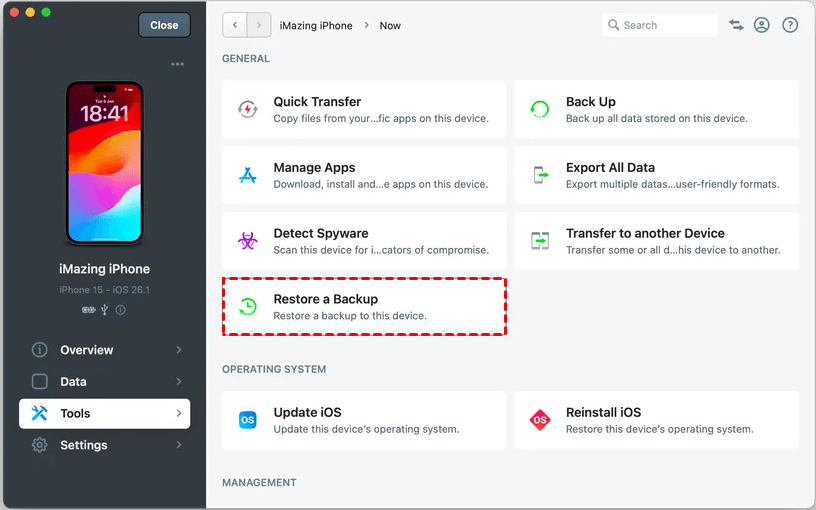
Task: Click the USB connection icon under device
Action: pyautogui.click(x=105, y=310)
